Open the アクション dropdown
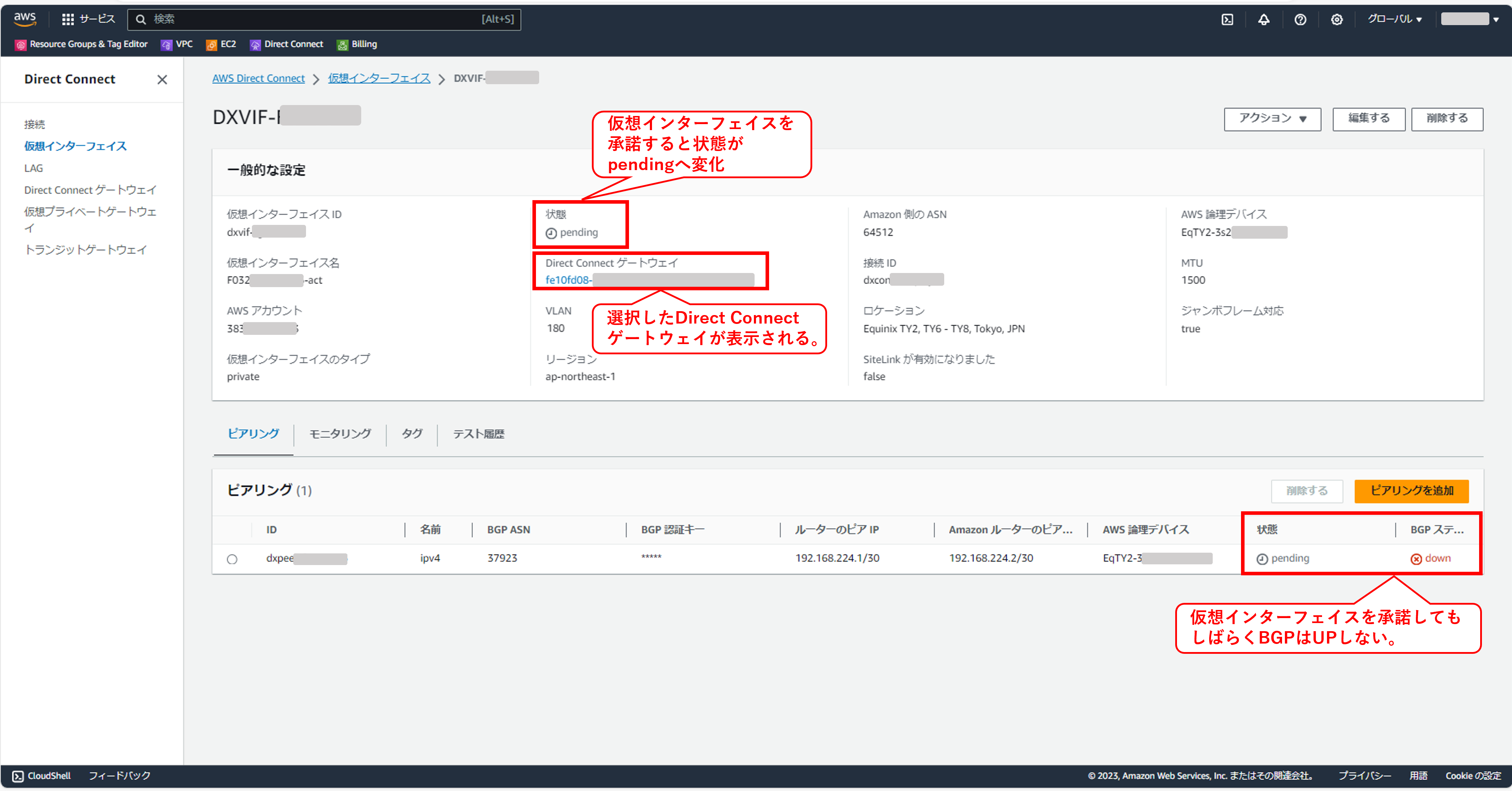 click(x=1272, y=118)
